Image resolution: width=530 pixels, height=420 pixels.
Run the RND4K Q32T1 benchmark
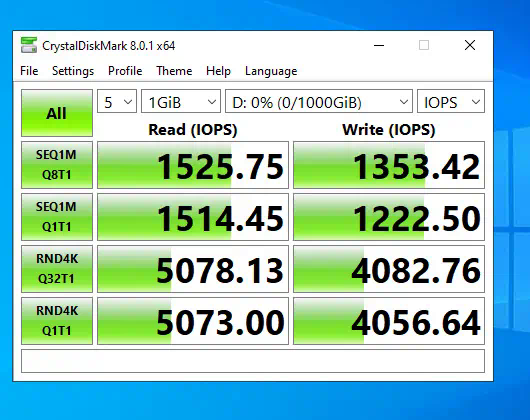(57, 269)
